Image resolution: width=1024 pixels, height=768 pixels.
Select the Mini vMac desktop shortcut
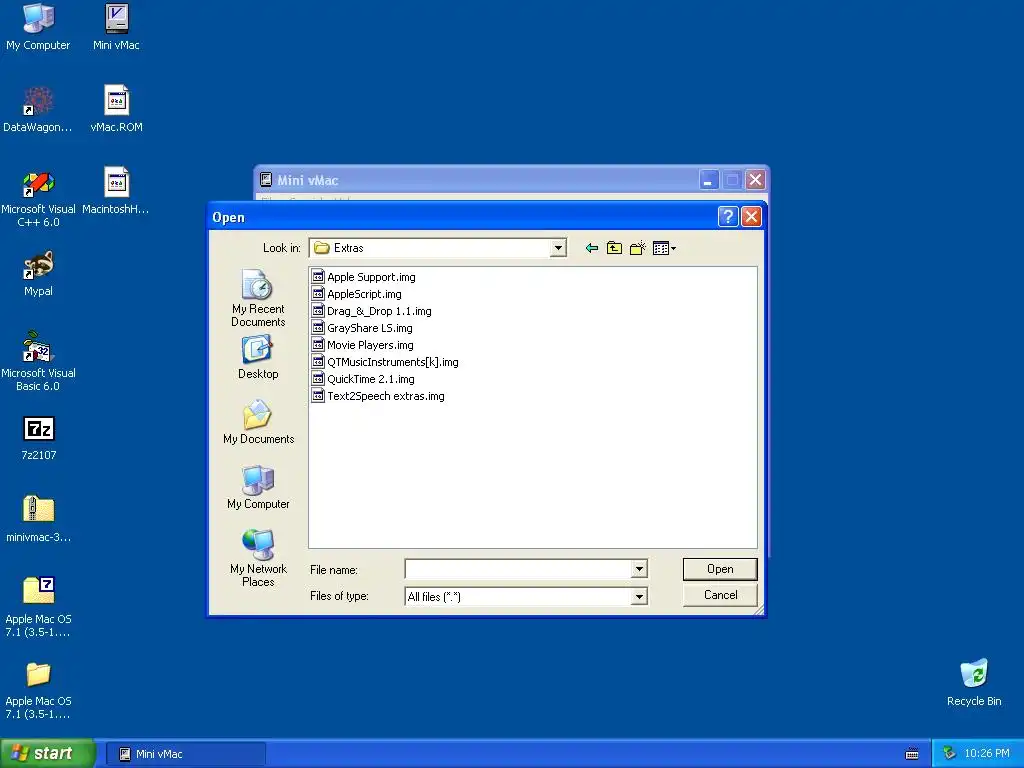click(x=116, y=26)
